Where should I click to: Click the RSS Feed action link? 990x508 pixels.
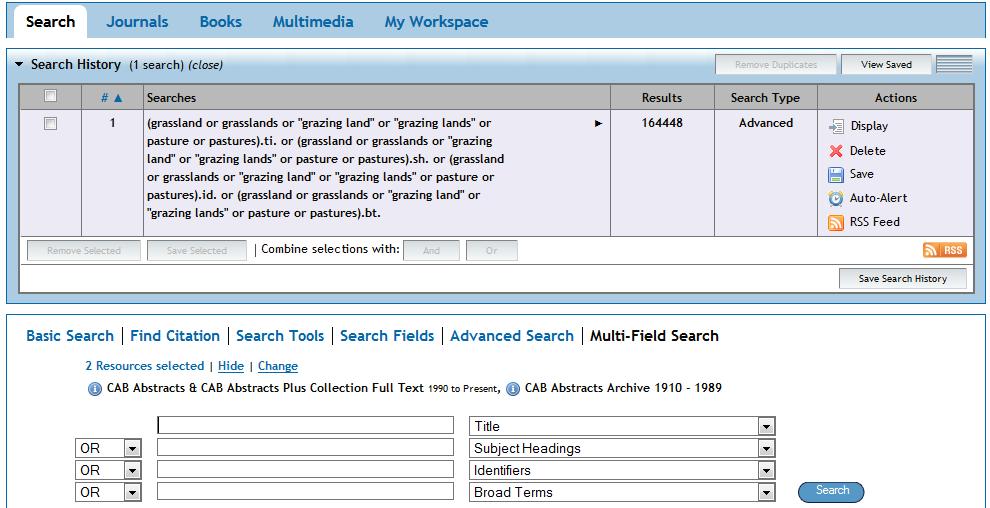874,222
